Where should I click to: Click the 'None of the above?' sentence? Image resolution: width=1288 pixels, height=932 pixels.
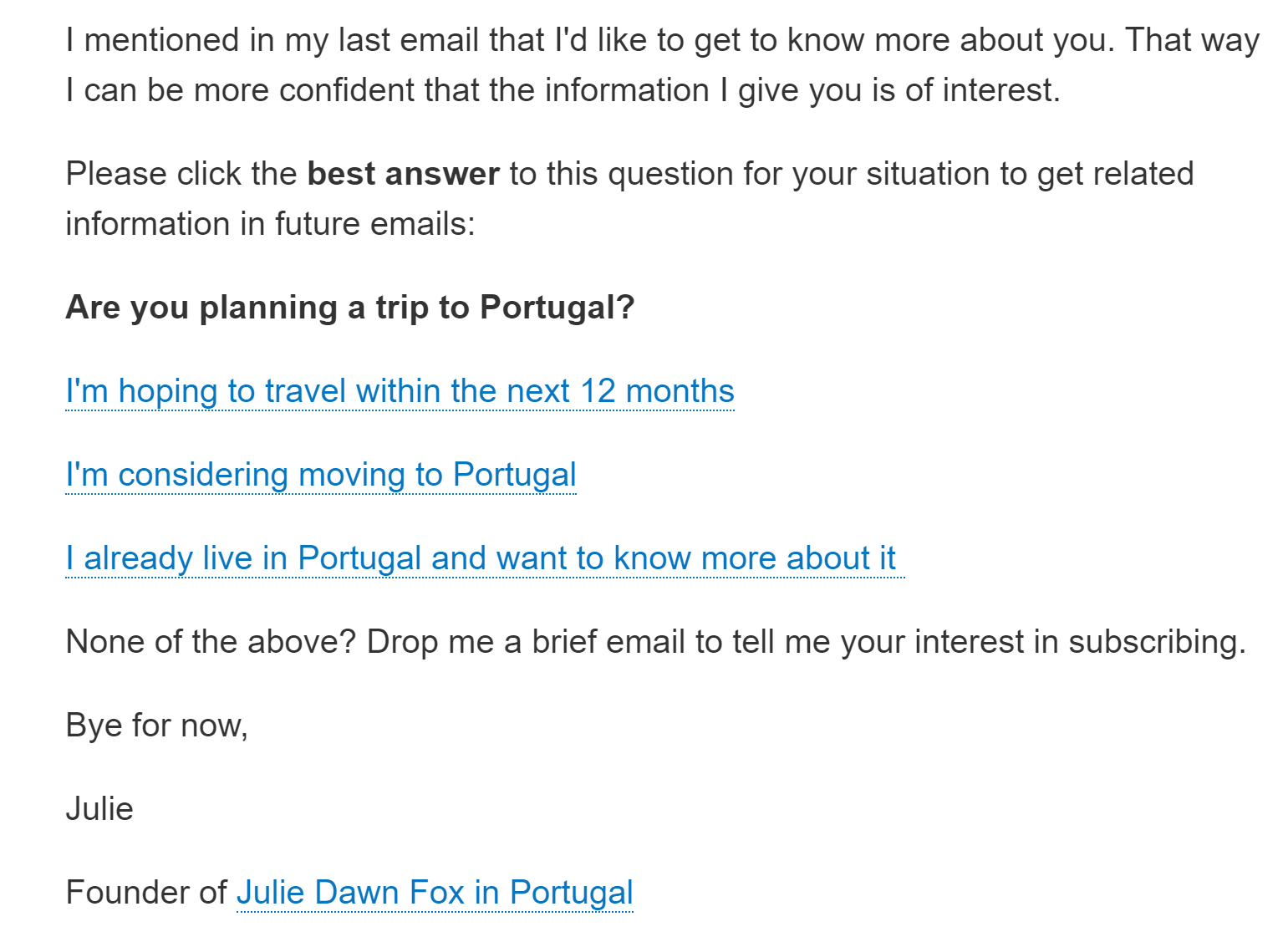pyautogui.click(x=211, y=642)
